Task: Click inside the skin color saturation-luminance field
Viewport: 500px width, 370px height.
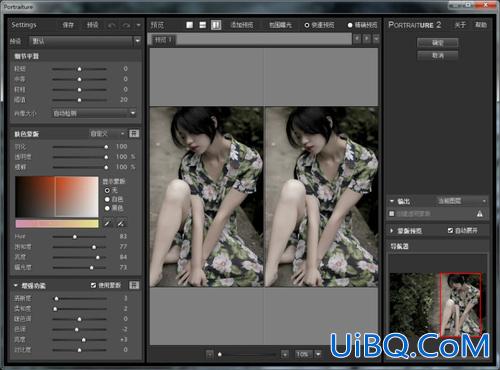Action: pyautogui.click(x=57, y=197)
